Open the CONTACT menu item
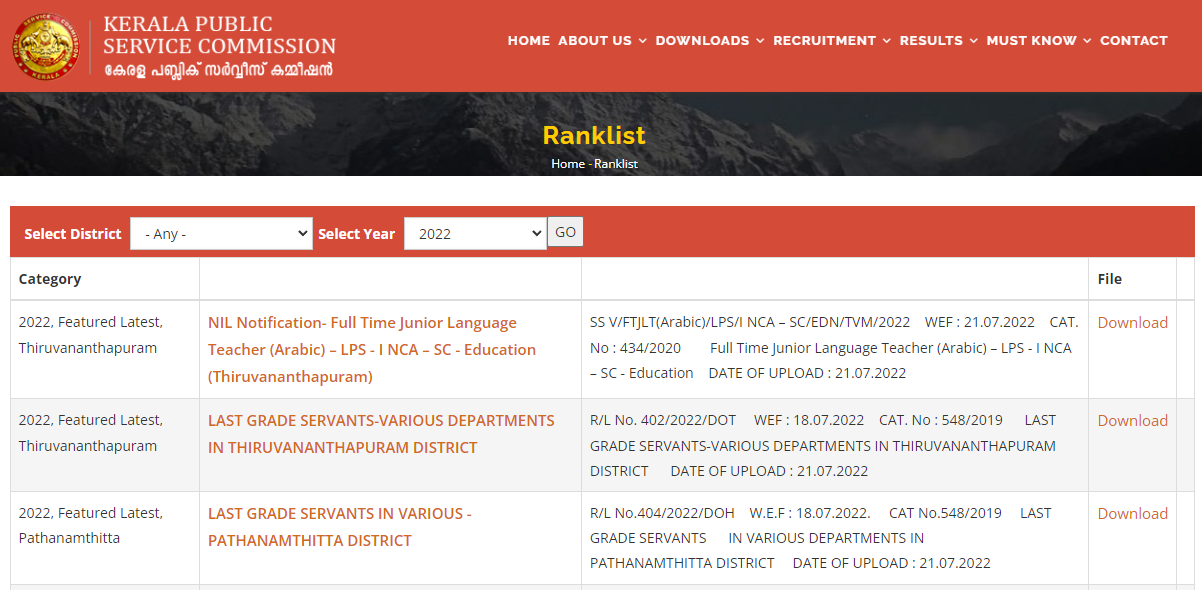The width and height of the screenshot is (1202, 590). point(1134,41)
